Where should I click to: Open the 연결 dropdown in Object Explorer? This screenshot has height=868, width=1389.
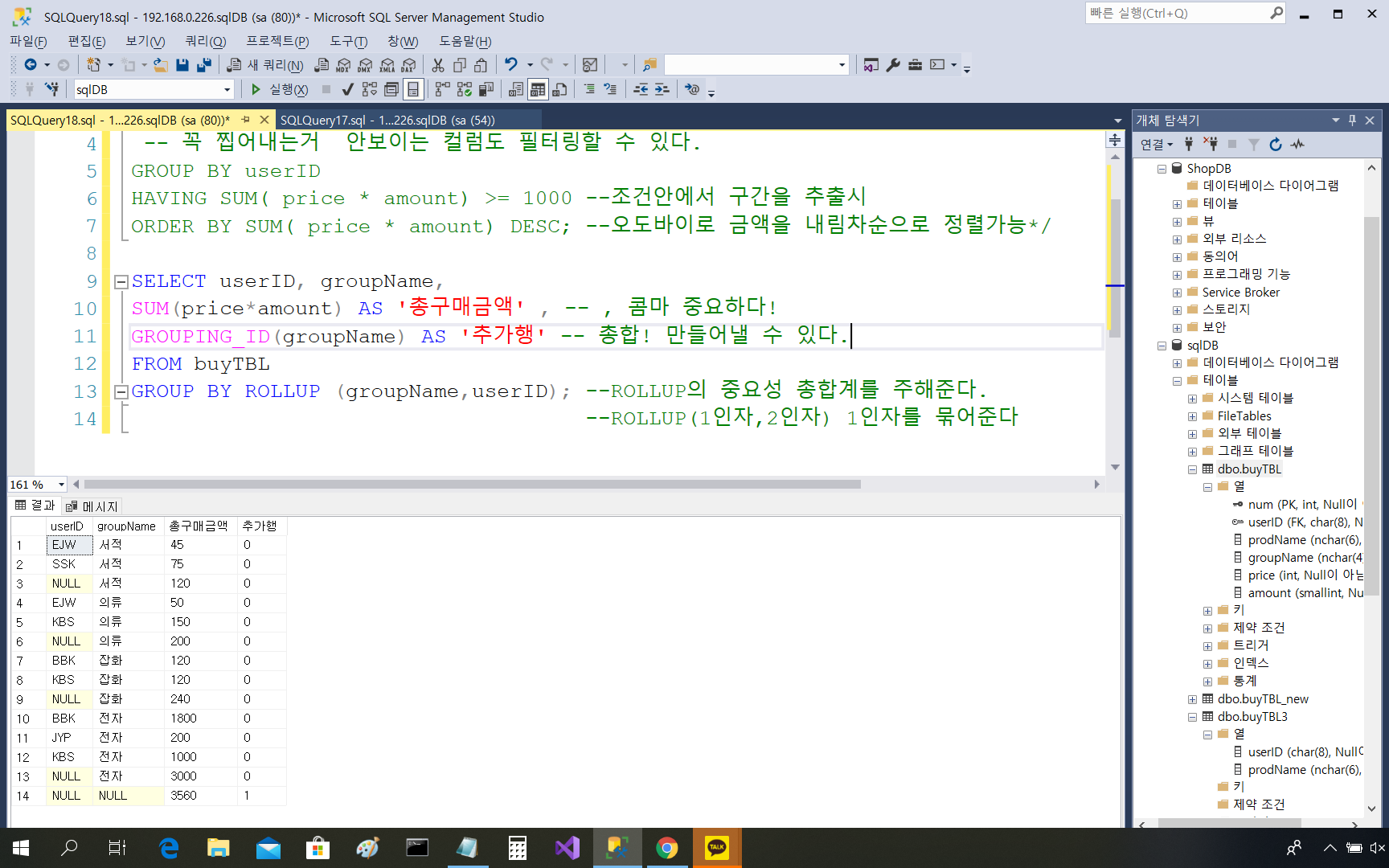1157,145
